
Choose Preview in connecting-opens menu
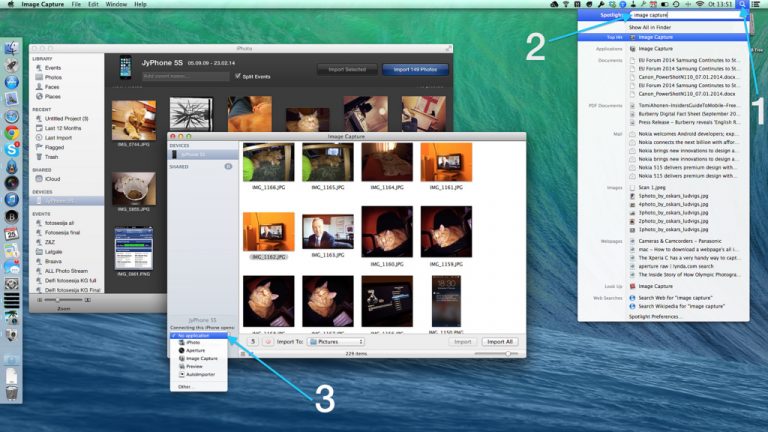click(199, 366)
